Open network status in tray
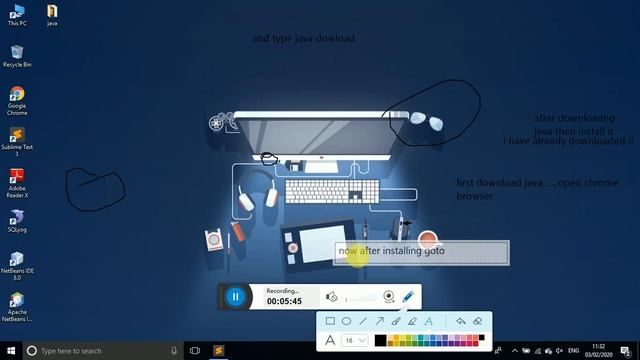 pyautogui.click(x=538, y=351)
